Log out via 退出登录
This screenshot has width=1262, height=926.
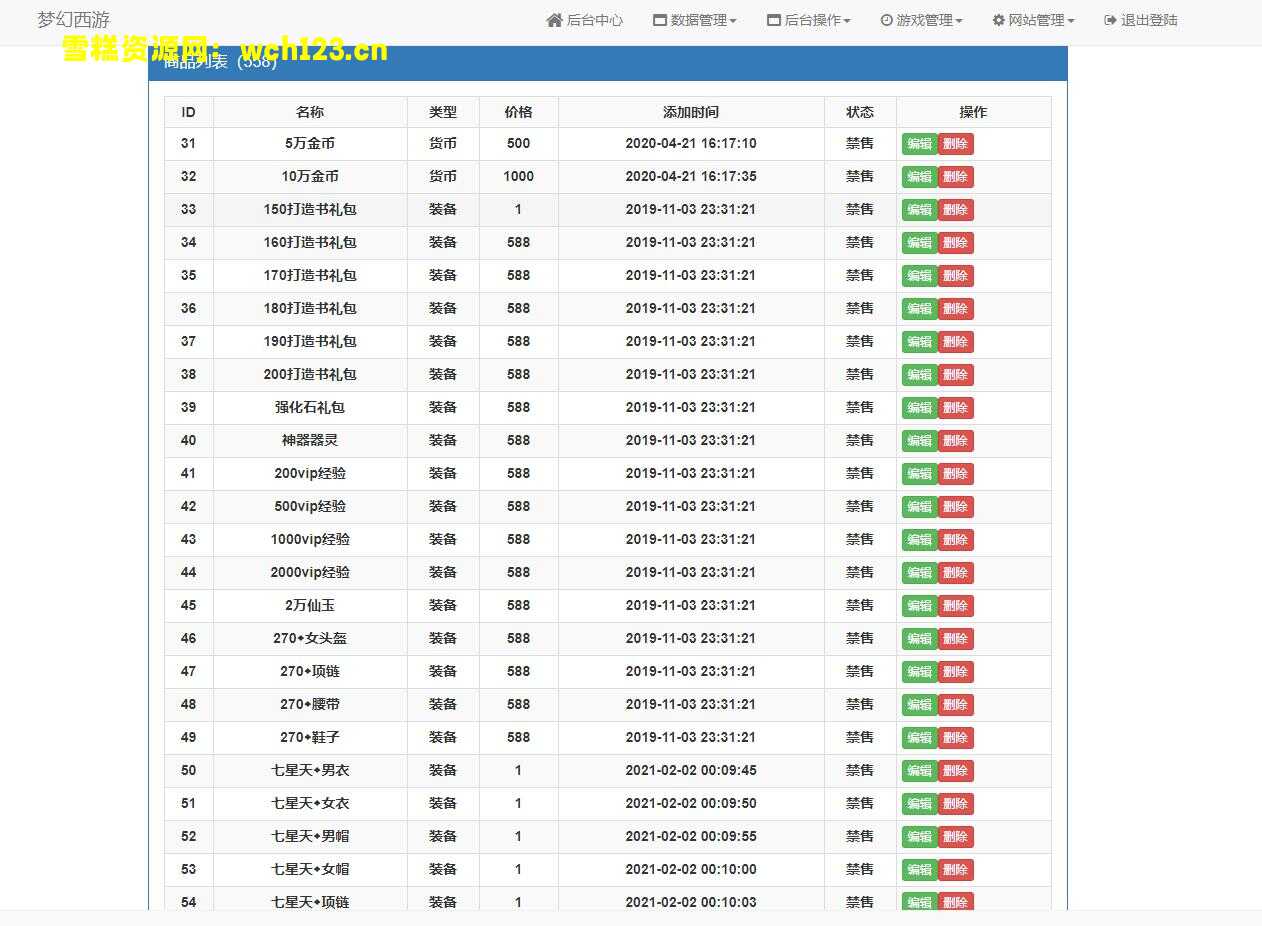click(1148, 20)
